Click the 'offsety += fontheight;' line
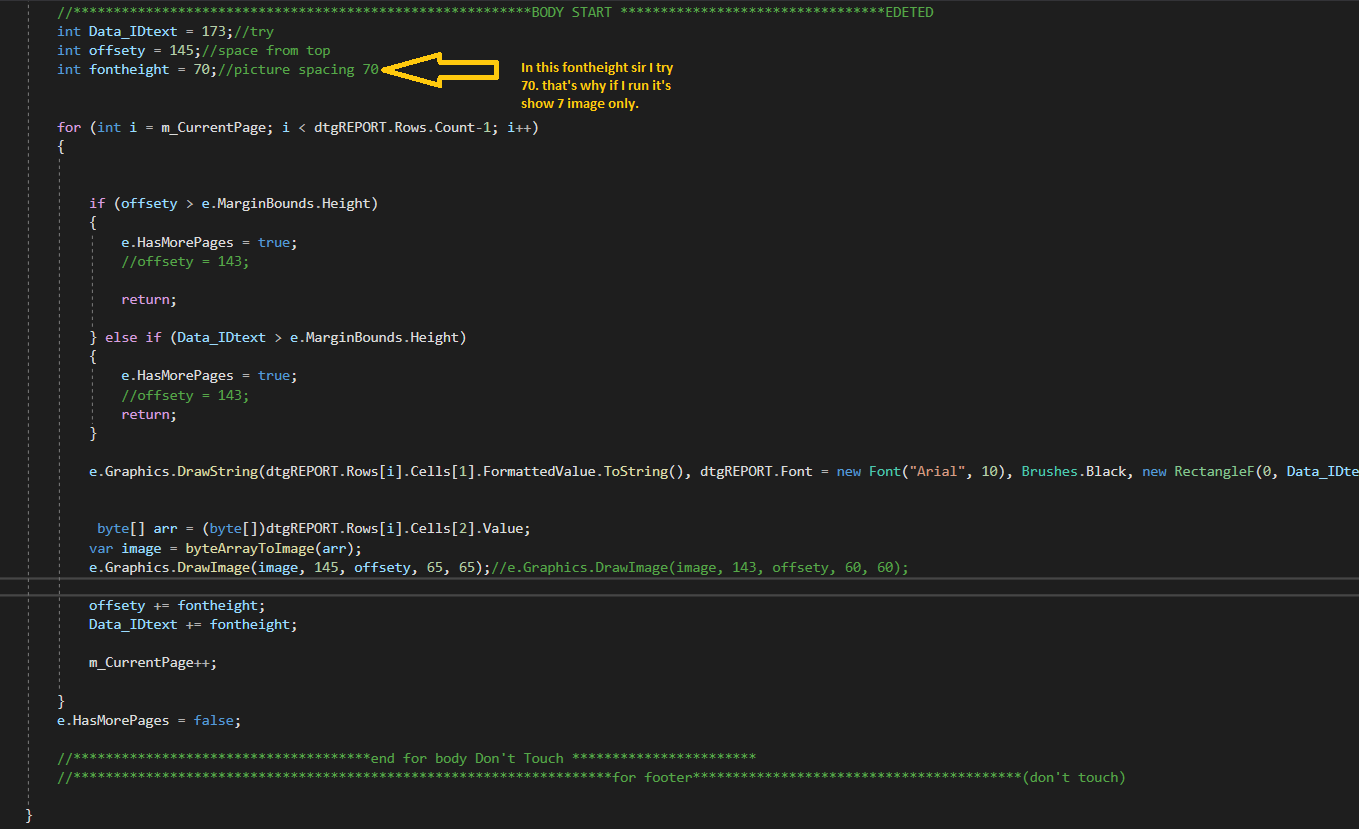Screen dimensions: 1359x829 pyautogui.click(x=177, y=605)
